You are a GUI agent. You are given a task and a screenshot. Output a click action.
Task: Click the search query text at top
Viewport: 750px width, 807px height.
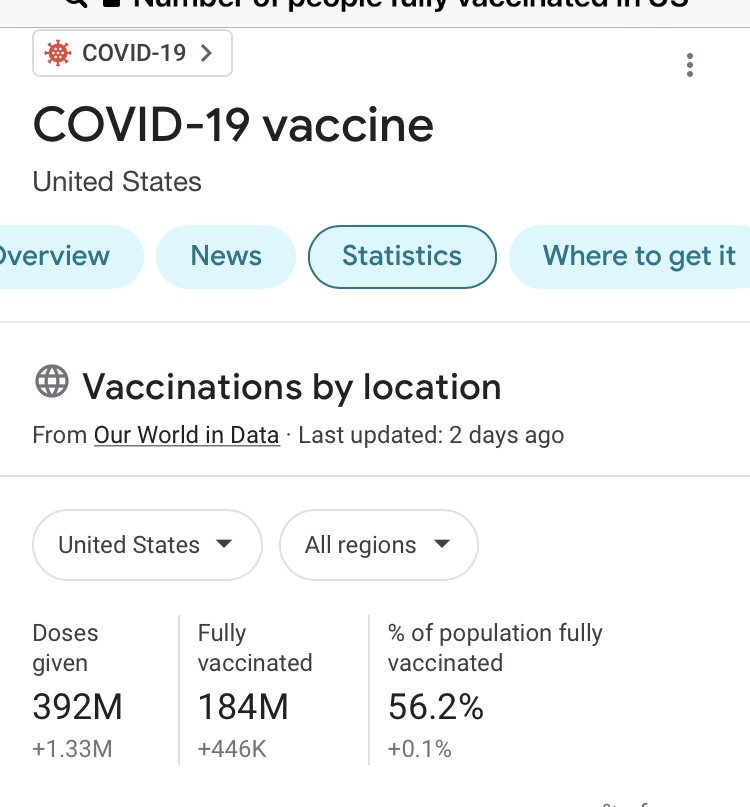click(410, 4)
